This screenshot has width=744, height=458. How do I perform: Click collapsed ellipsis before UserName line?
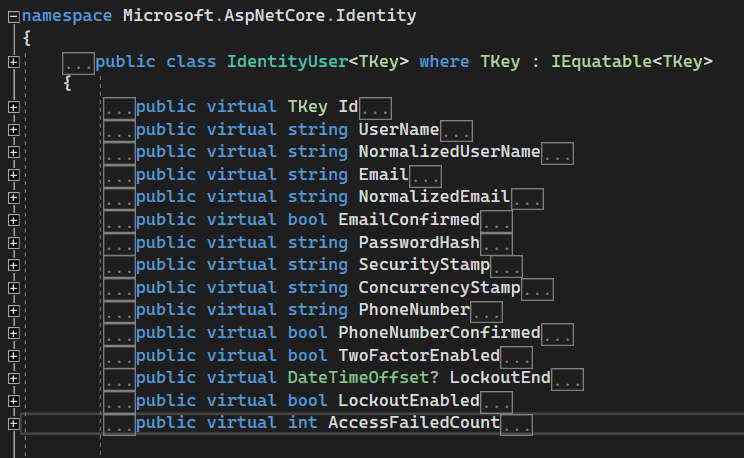(x=119, y=131)
